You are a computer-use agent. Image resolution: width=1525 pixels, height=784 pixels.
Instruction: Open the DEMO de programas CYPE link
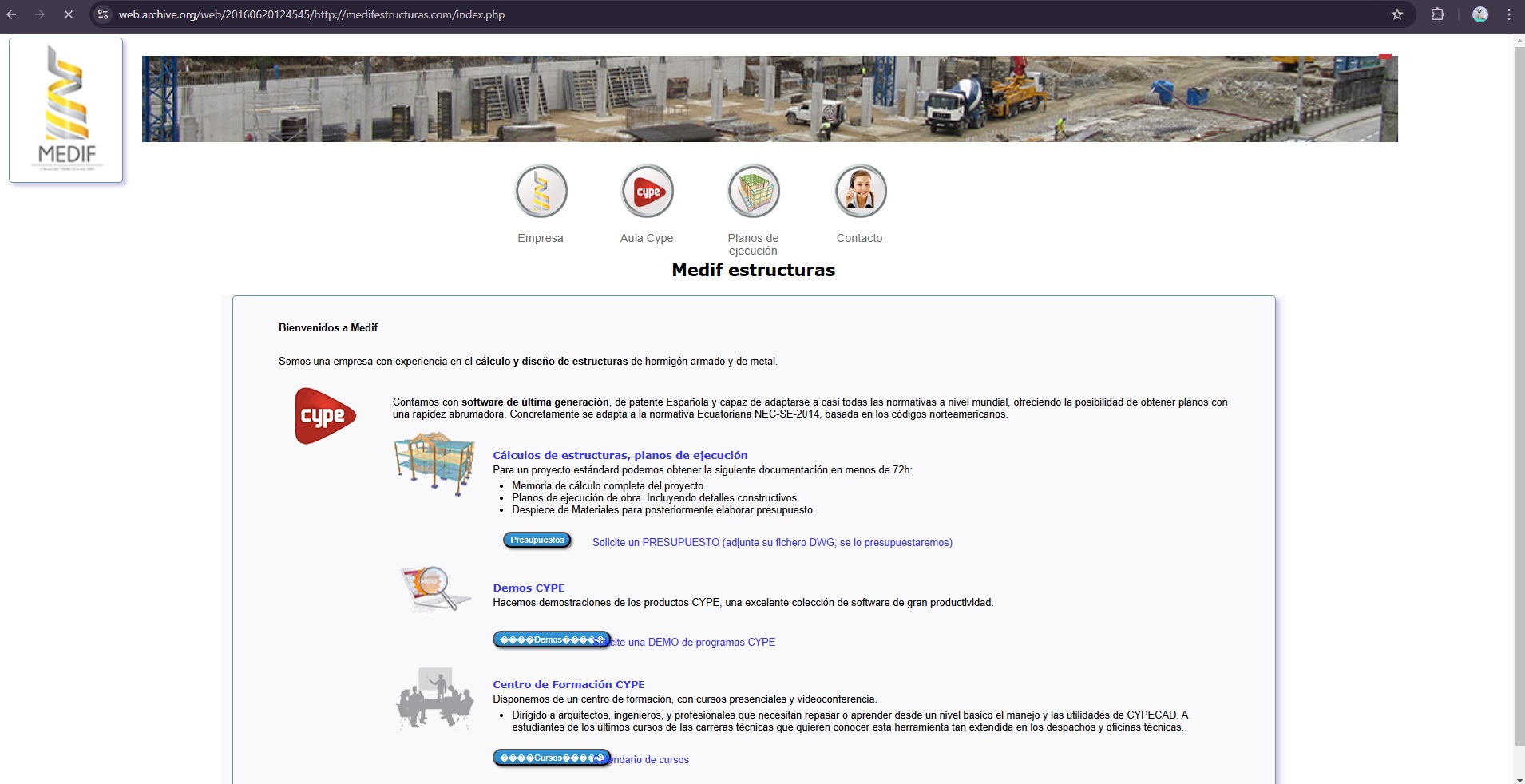(x=695, y=643)
